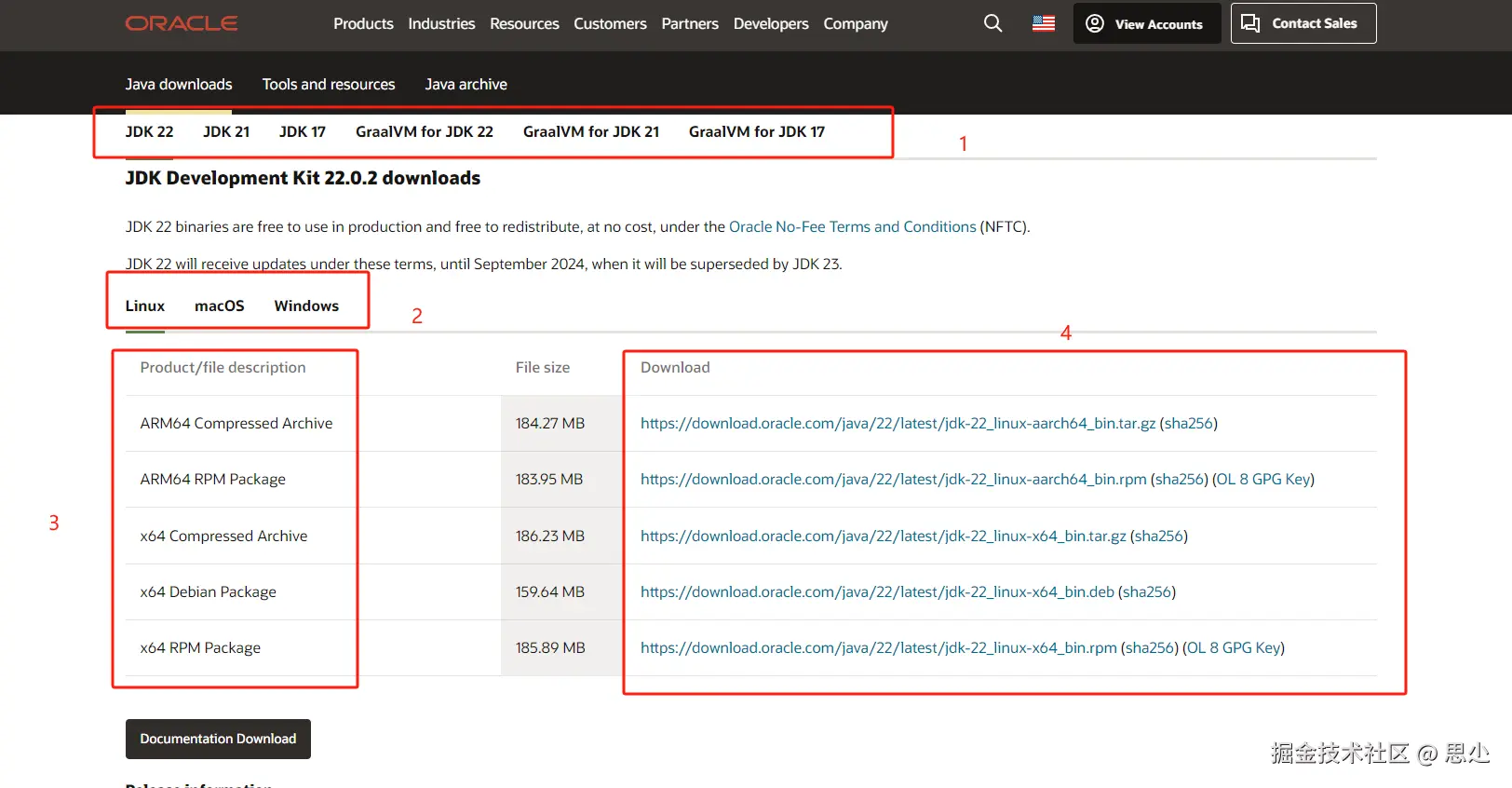Screen dimensions: 1512x788
Task: Select the macOS tab
Action: point(220,306)
